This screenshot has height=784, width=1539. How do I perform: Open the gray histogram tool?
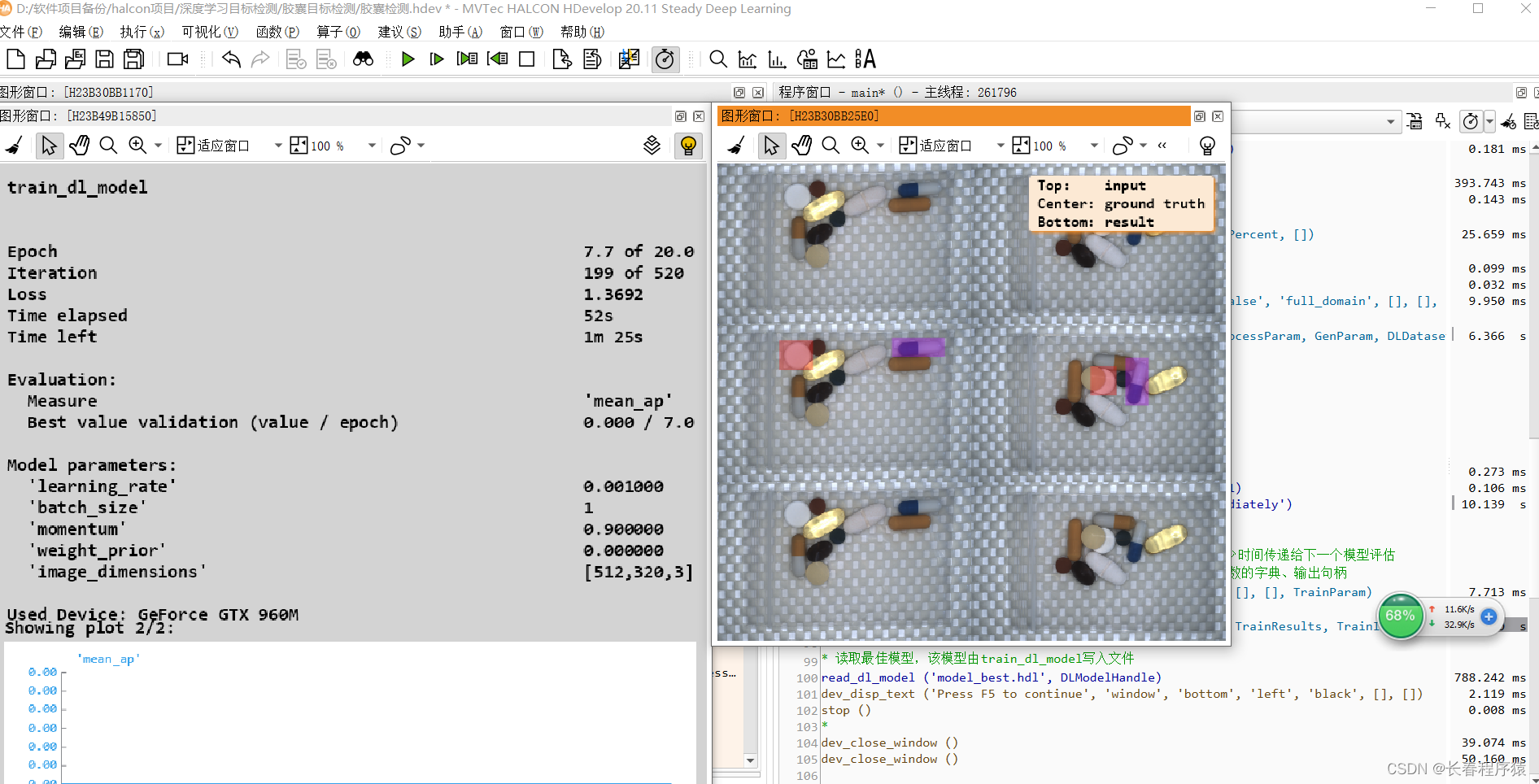click(x=748, y=59)
